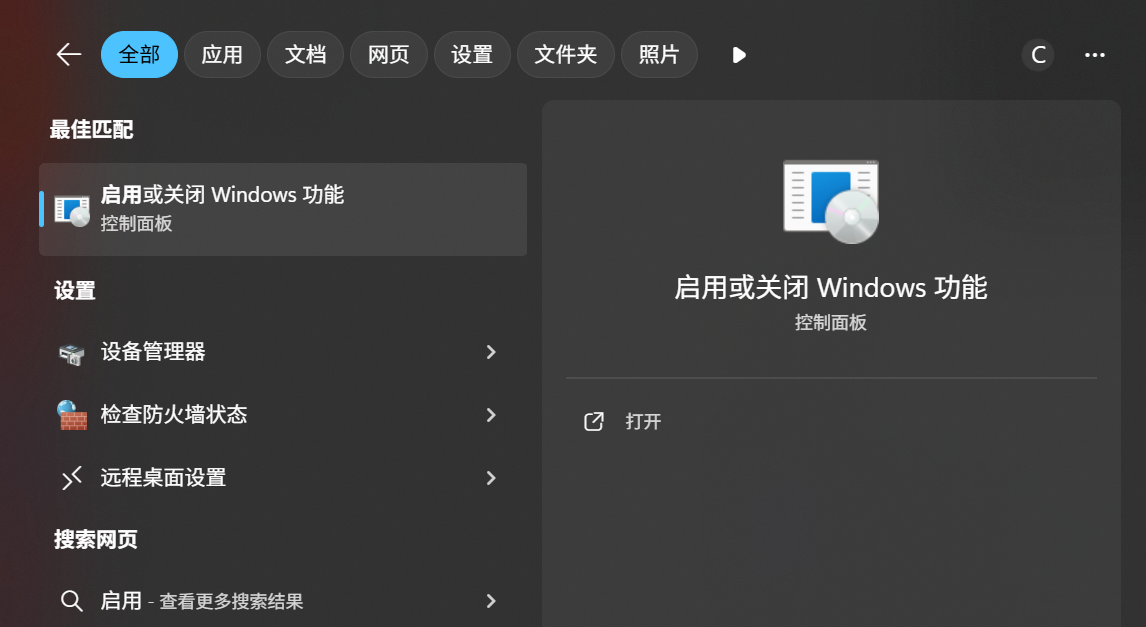Open web search result 启用 - 查看更多搜索结果

pos(283,601)
